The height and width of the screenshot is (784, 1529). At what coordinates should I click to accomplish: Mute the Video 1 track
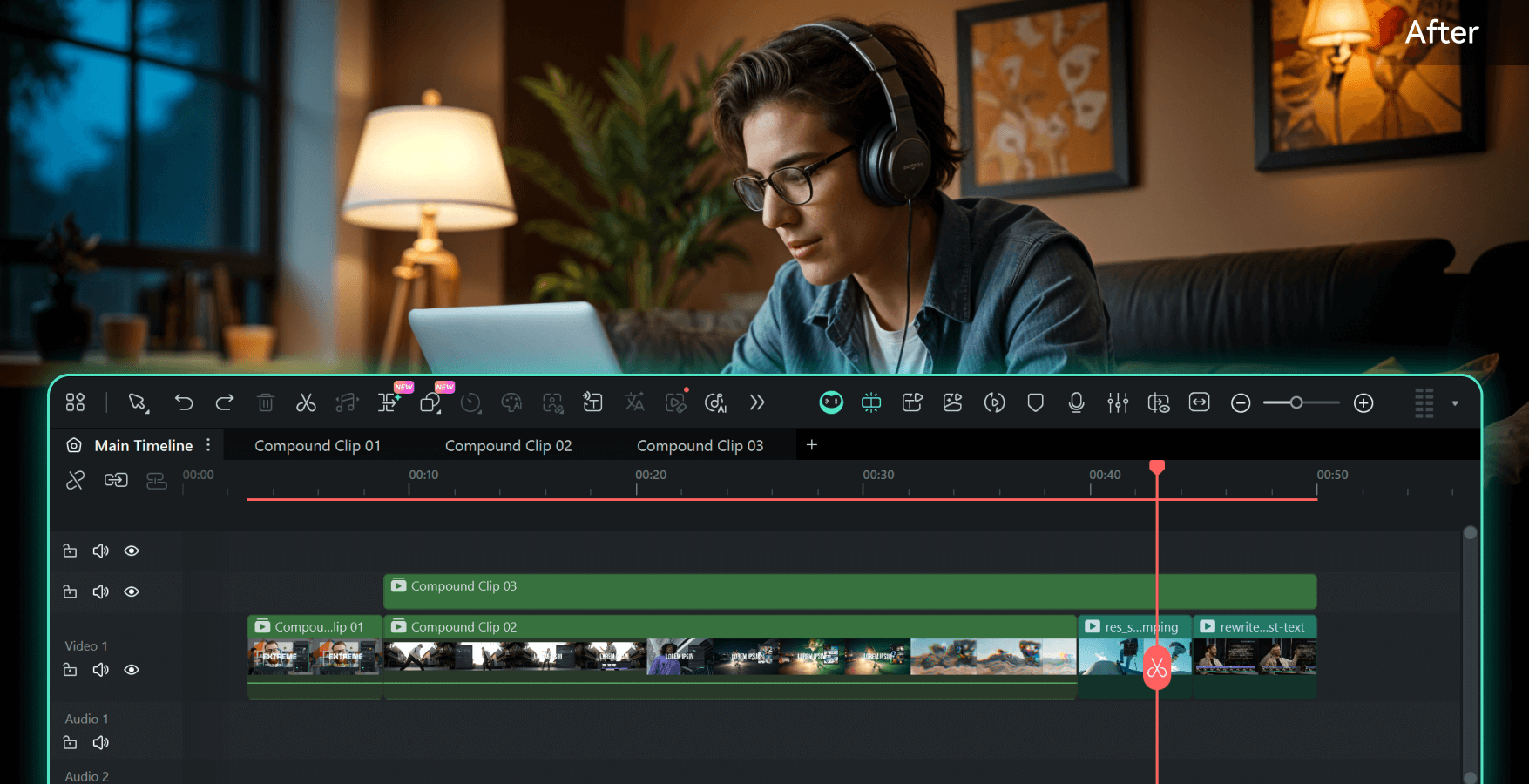tap(101, 670)
